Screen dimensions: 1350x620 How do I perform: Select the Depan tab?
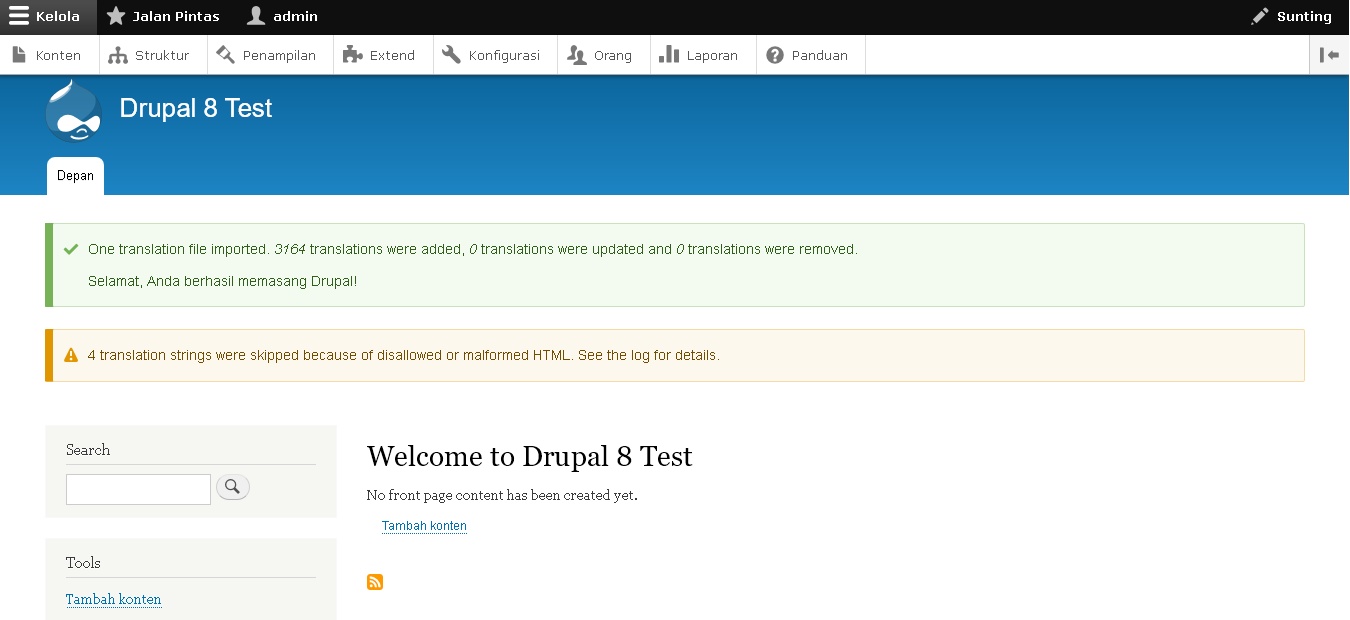[75, 176]
